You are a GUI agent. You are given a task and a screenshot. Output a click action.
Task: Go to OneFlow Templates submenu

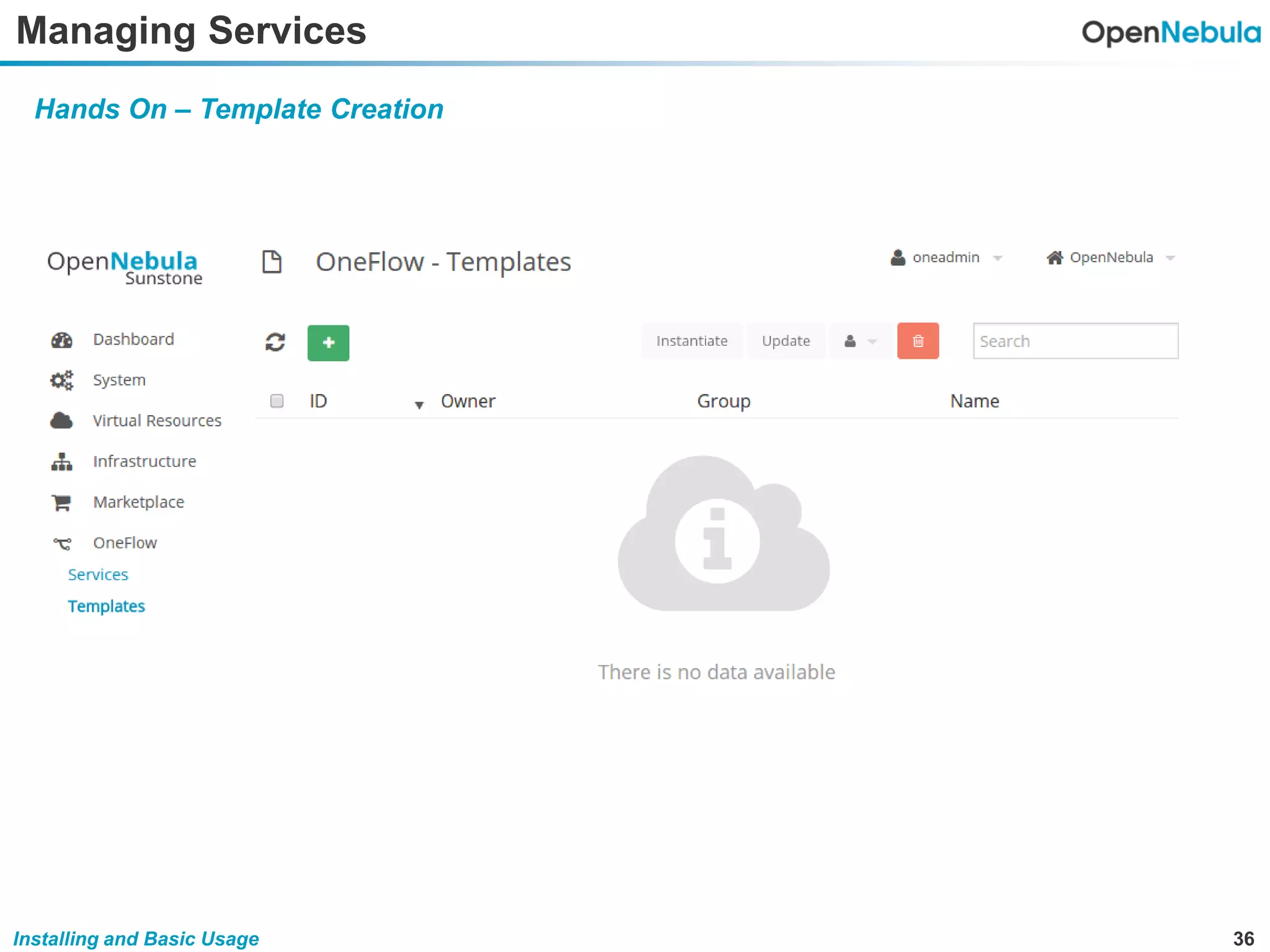(x=106, y=606)
